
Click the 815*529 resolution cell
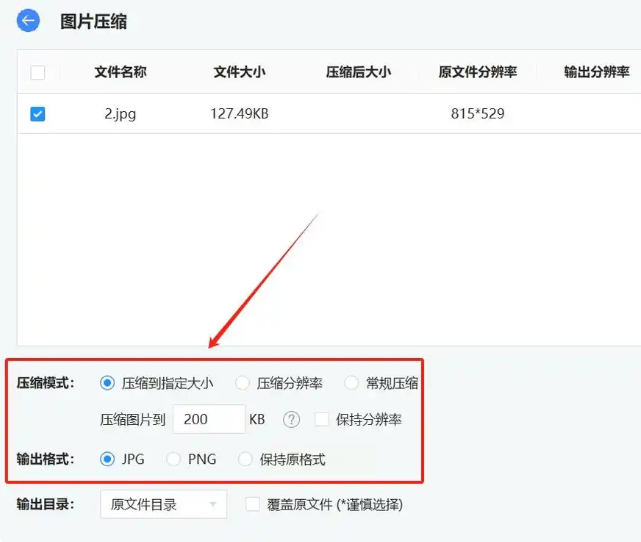point(477,114)
